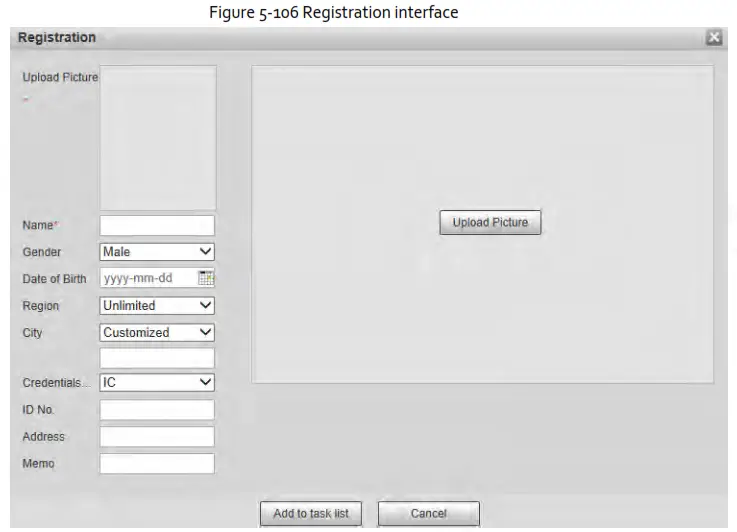Click the ID No. label
This screenshot has width=737, height=532.
coord(38,410)
